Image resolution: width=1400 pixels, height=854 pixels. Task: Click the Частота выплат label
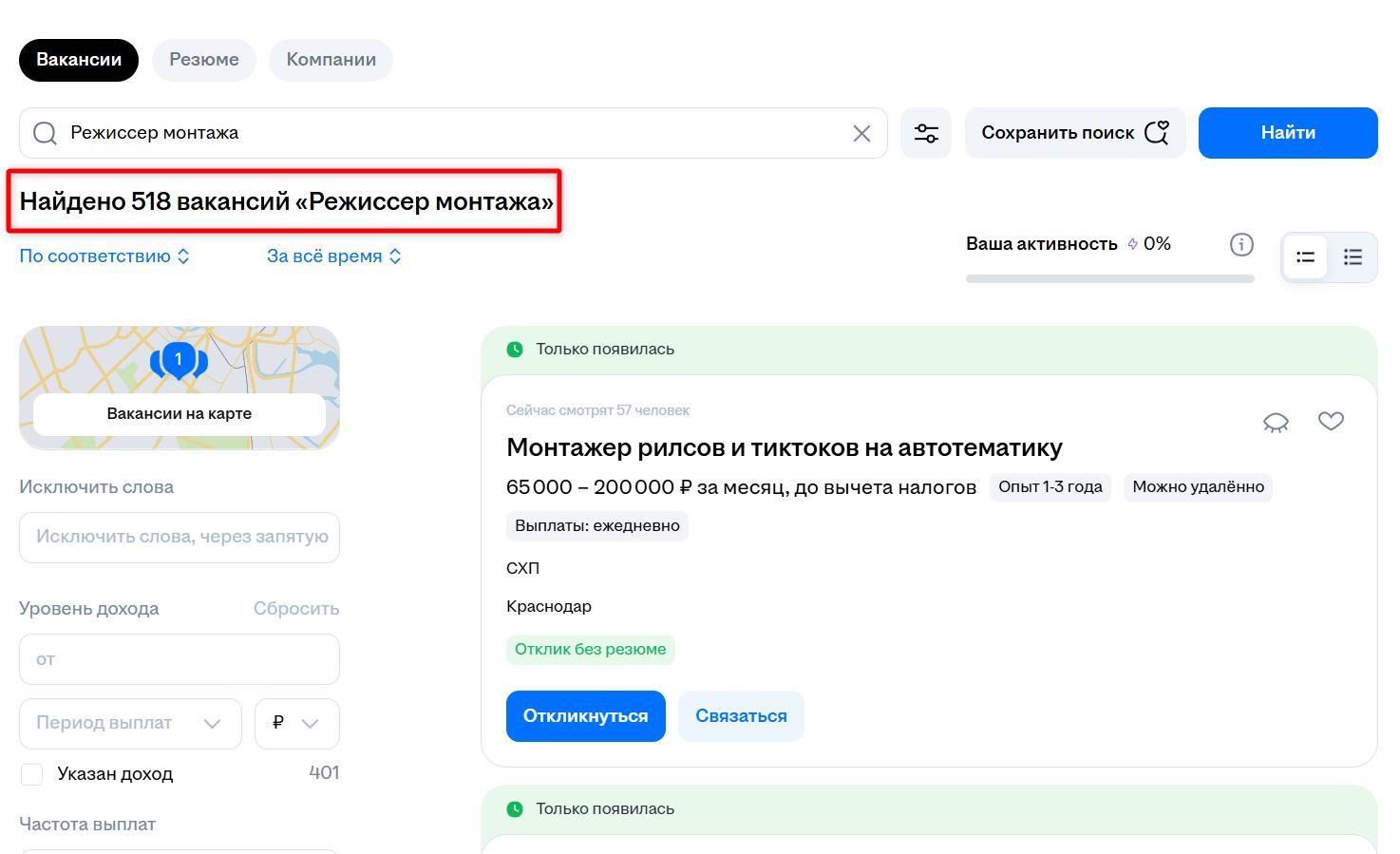pyautogui.click(x=87, y=825)
